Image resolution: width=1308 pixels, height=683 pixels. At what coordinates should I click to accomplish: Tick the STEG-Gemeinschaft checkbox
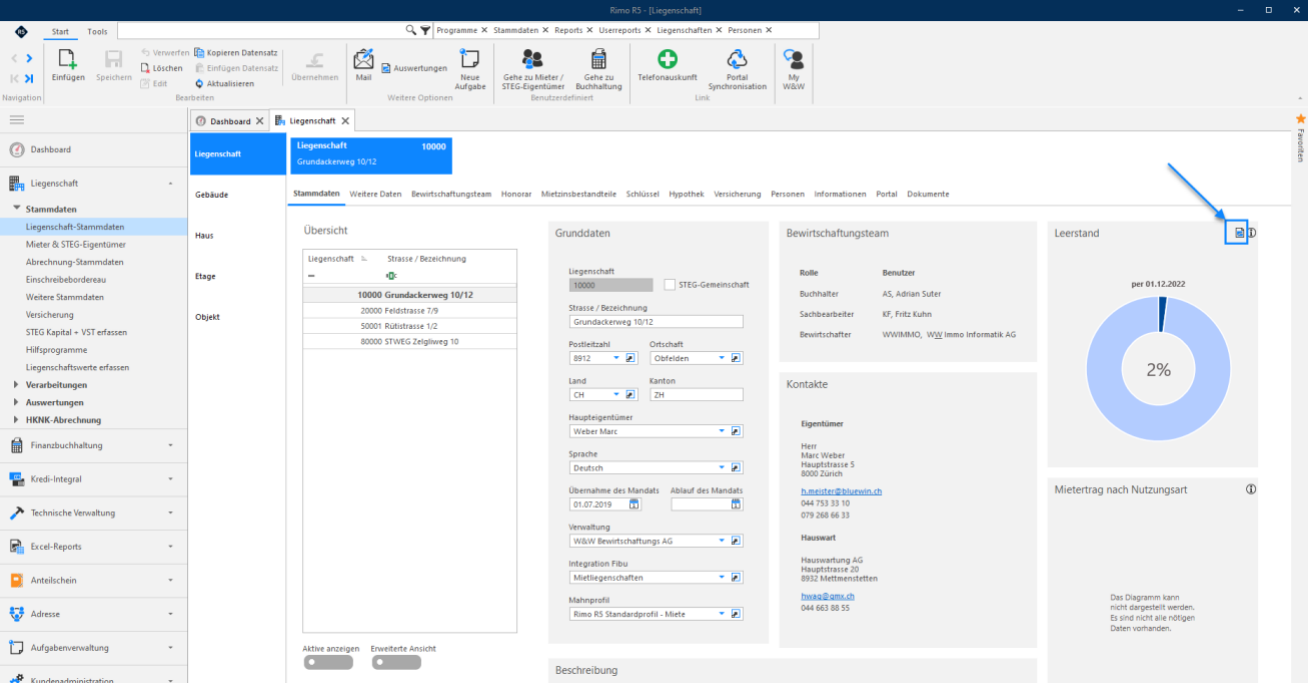(x=670, y=285)
